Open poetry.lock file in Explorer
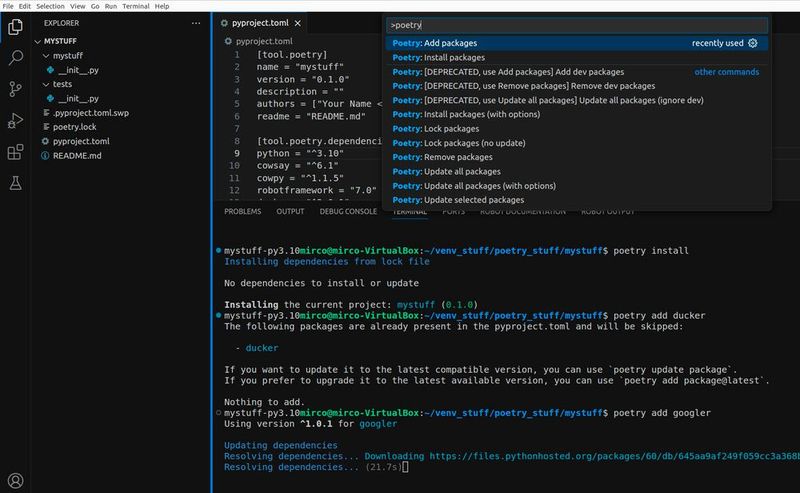This screenshot has height=493, width=800. pyautogui.click(x=73, y=127)
